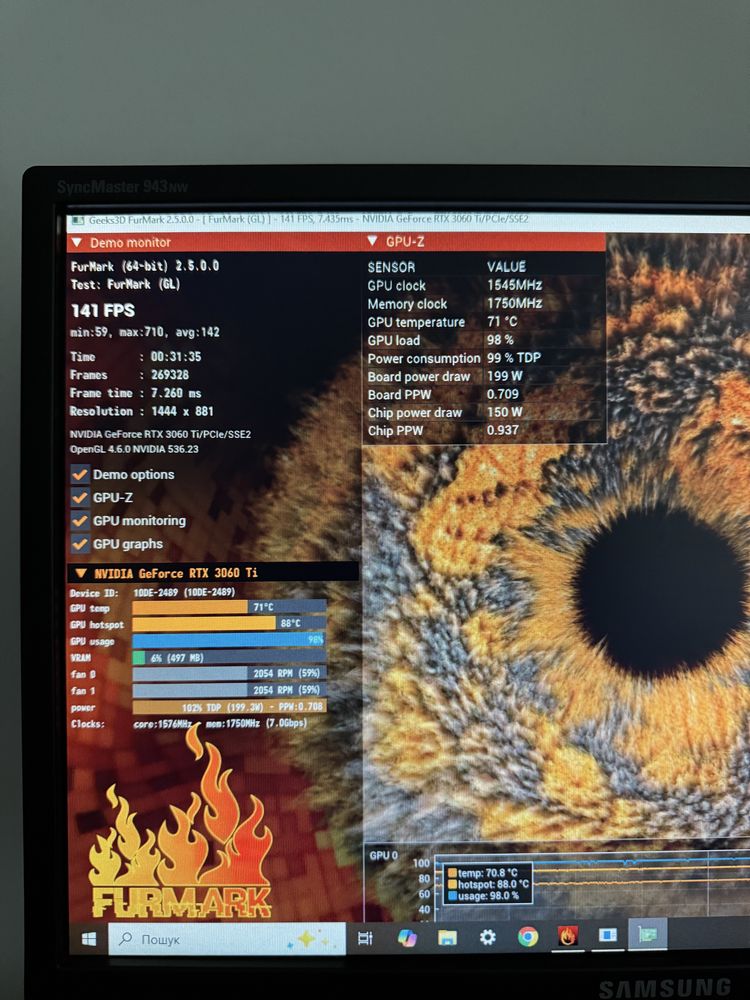The height and width of the screenshot is (1000, 750).
Task: Open File Explorer from the taskbar
Action: click(x=447, y=937)
